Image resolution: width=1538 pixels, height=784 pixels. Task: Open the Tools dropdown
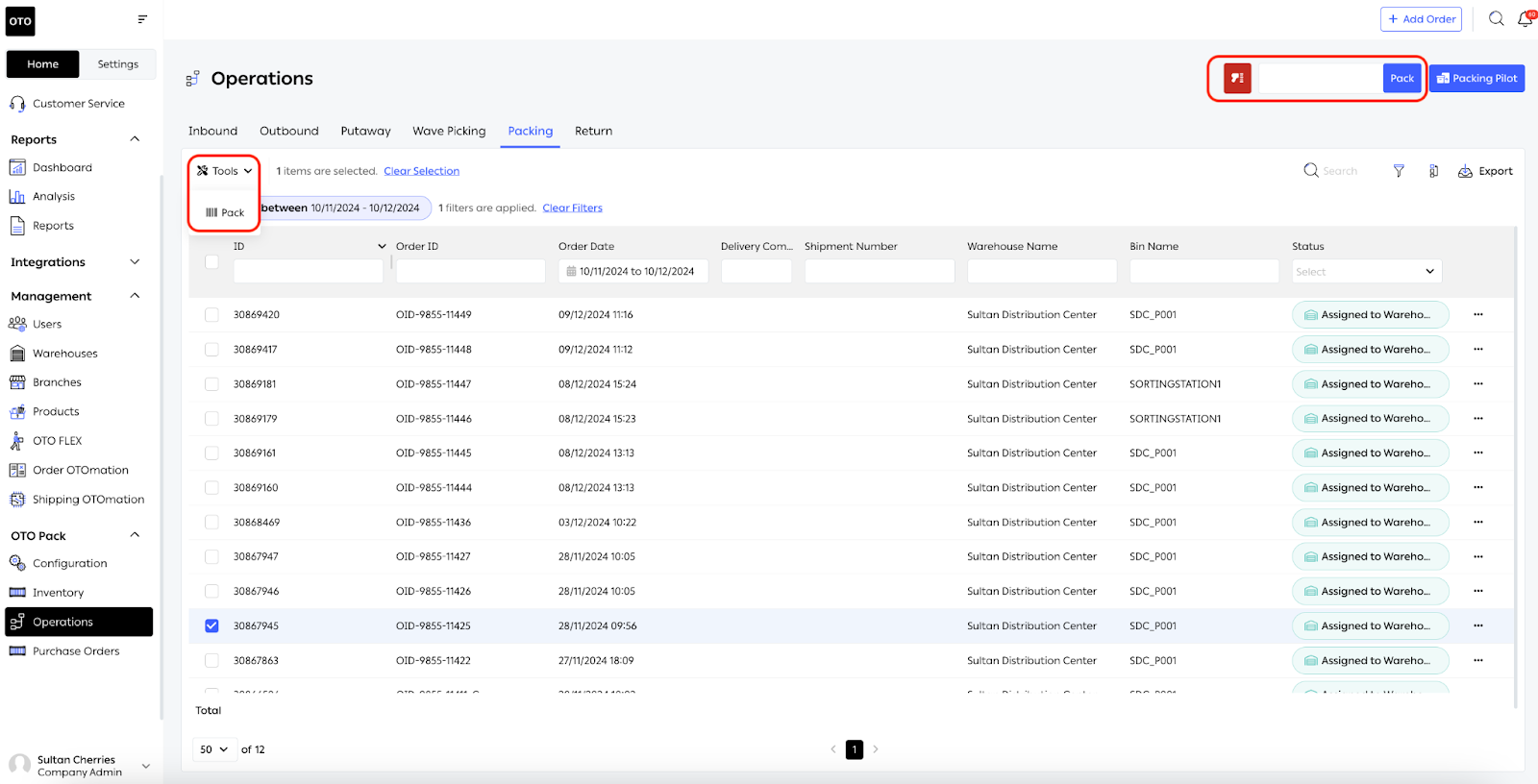pos(224,171)
